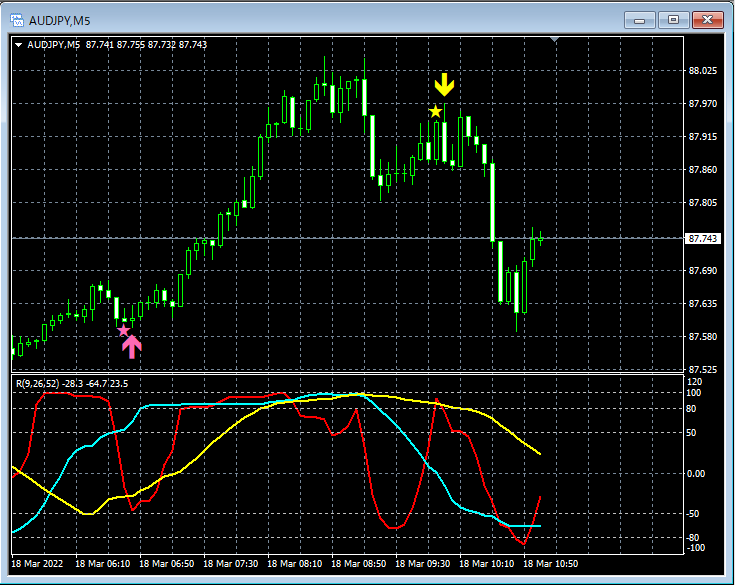Click the 18 Mar 08:10 time label
The image size is (736, 585).
click(x=295, y=563)
